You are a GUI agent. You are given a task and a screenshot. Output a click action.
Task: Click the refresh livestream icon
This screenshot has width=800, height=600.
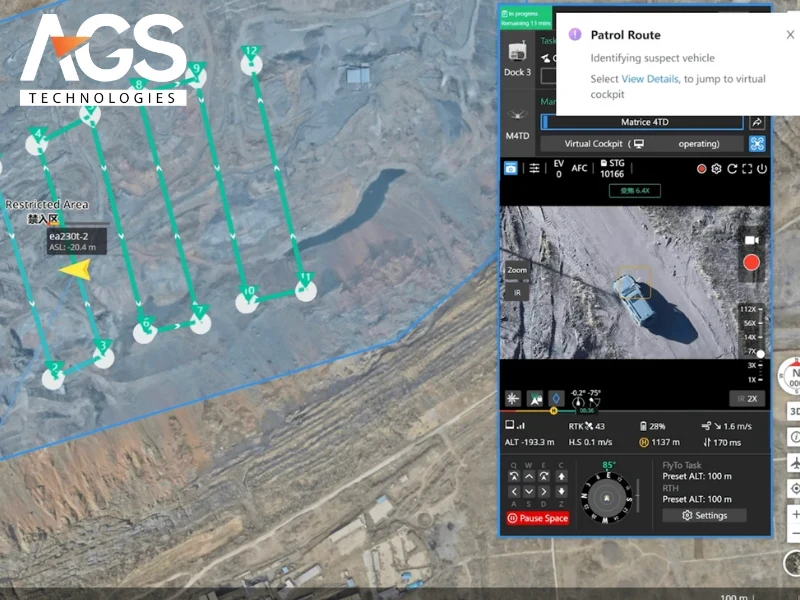pyautogui.click(x=732, y=169)
